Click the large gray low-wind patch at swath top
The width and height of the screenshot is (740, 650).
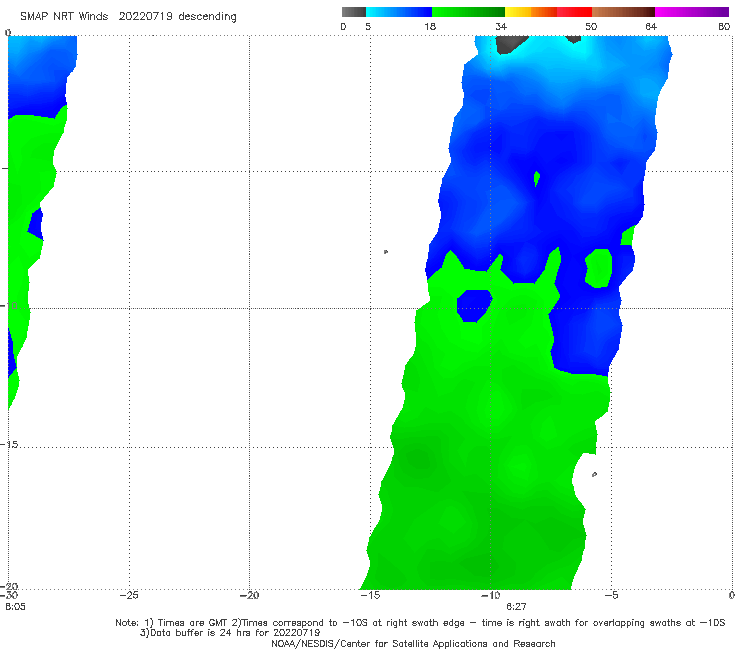coord(509,44)
